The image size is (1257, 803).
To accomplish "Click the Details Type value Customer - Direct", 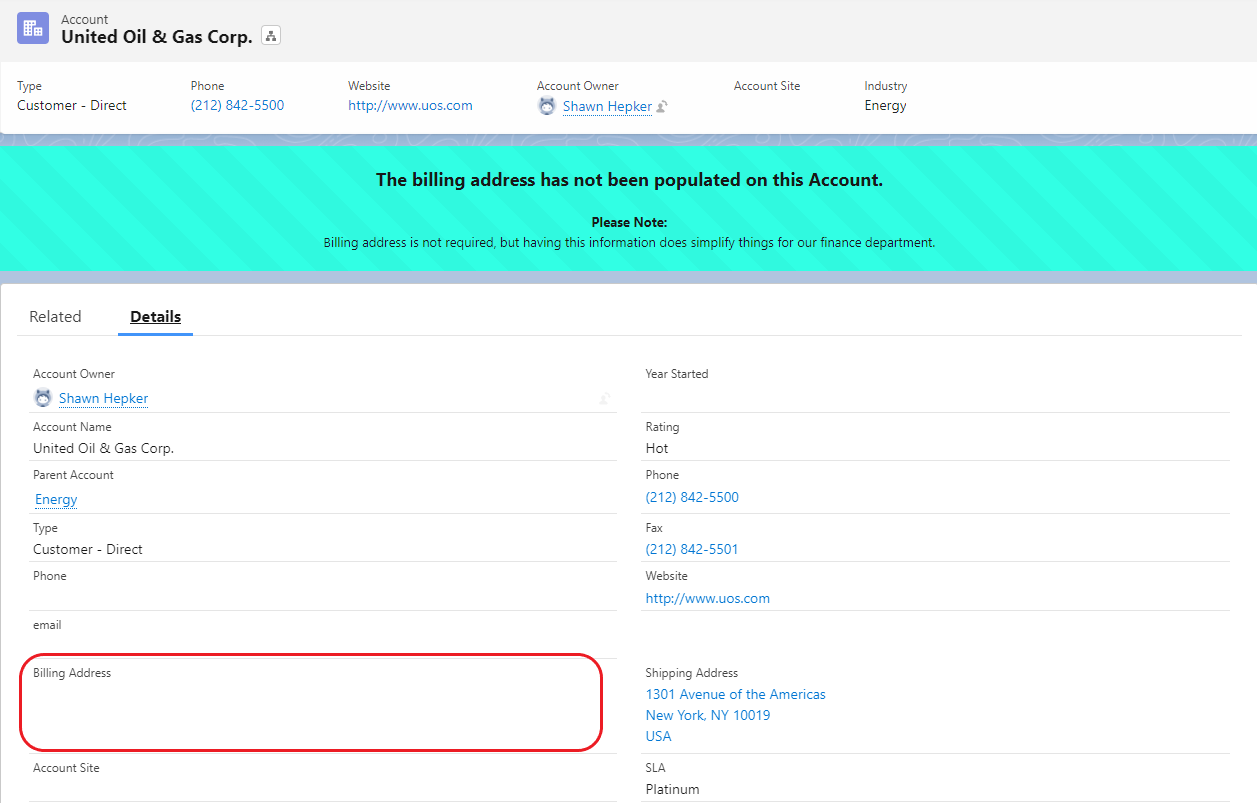I will (88, 549).
